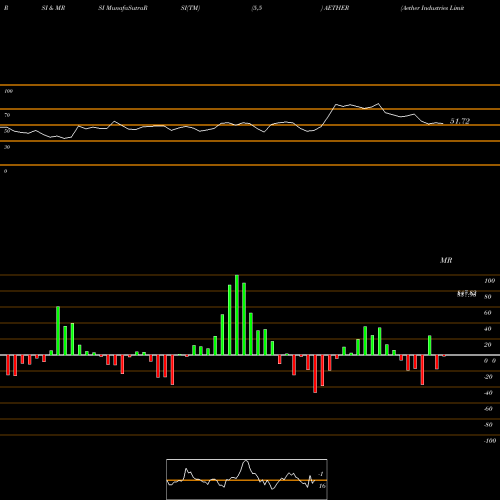Click the -20 label on the MR axis
Viewport: 500px width, 500px height.
click(488, 377)
